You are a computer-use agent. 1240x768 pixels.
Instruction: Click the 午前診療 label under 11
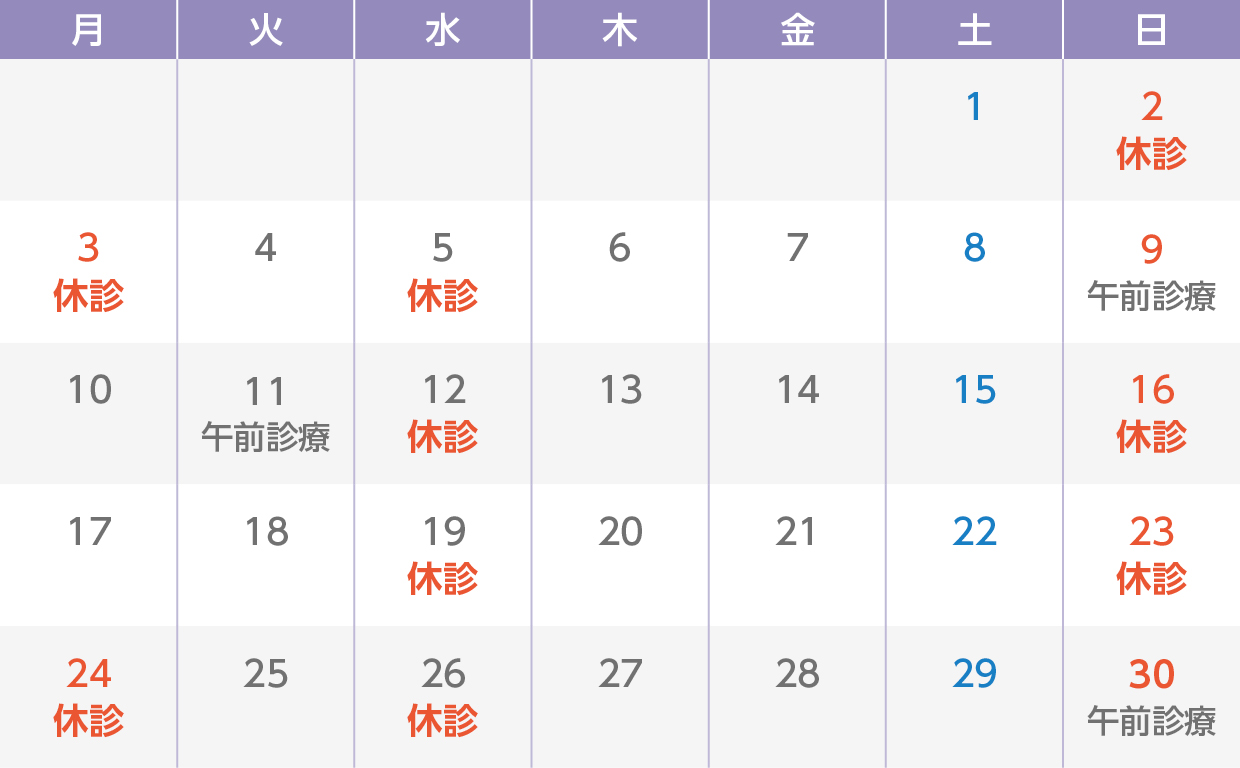click(x=265, y=437)
